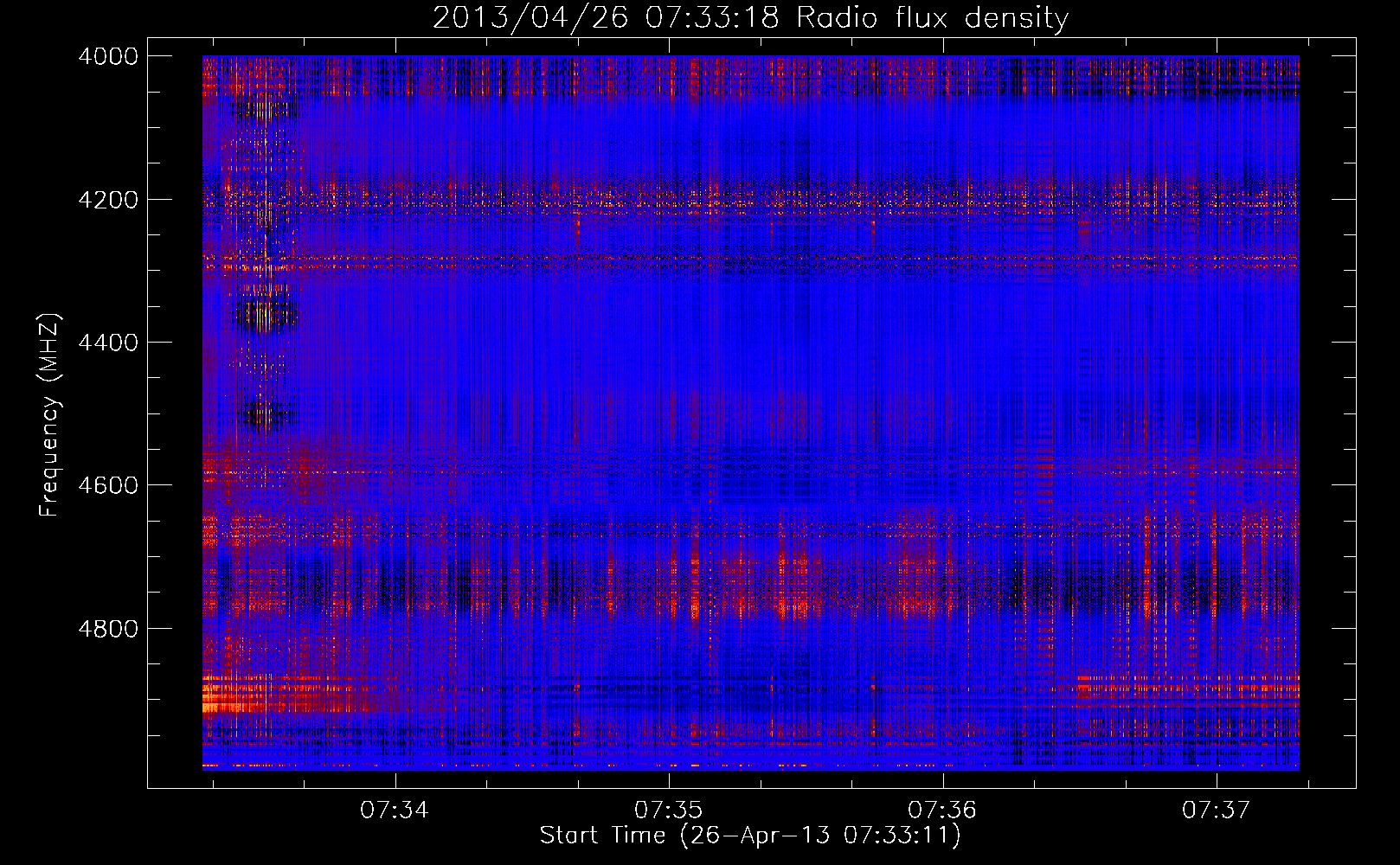Click the 4600 frequency tick label
The image size is (1400, 865).
tap(108, 485)
